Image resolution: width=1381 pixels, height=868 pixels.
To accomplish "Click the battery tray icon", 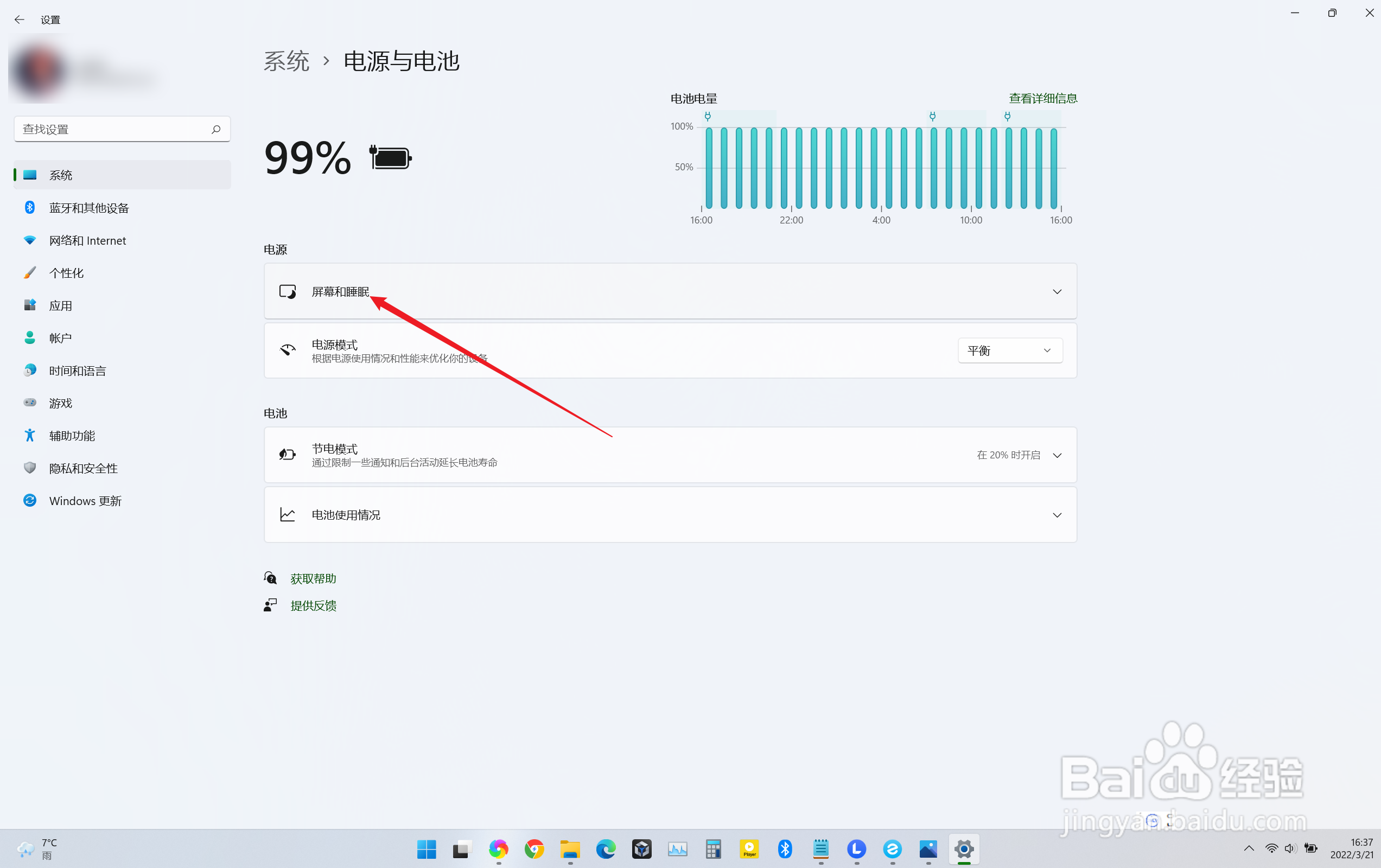I will coord(1310,848).
